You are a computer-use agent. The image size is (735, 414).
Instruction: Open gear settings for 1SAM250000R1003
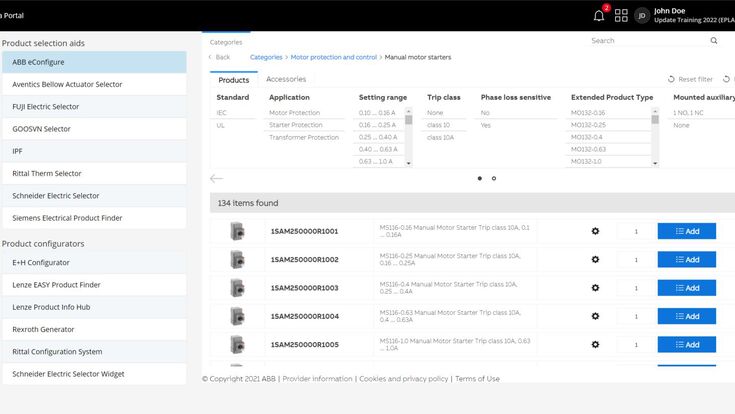click(x=595, y=288)
